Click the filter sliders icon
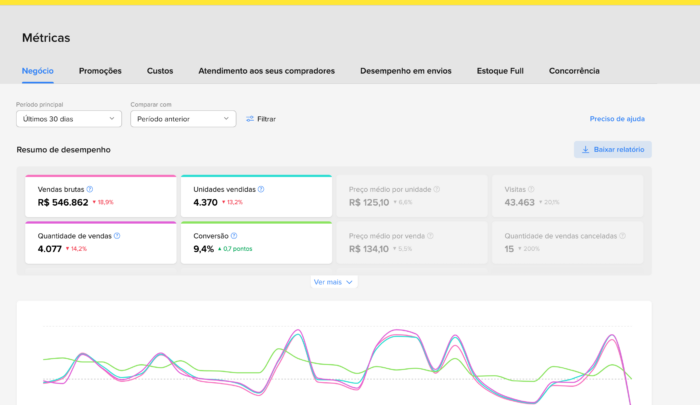 (x=250, y=119)
